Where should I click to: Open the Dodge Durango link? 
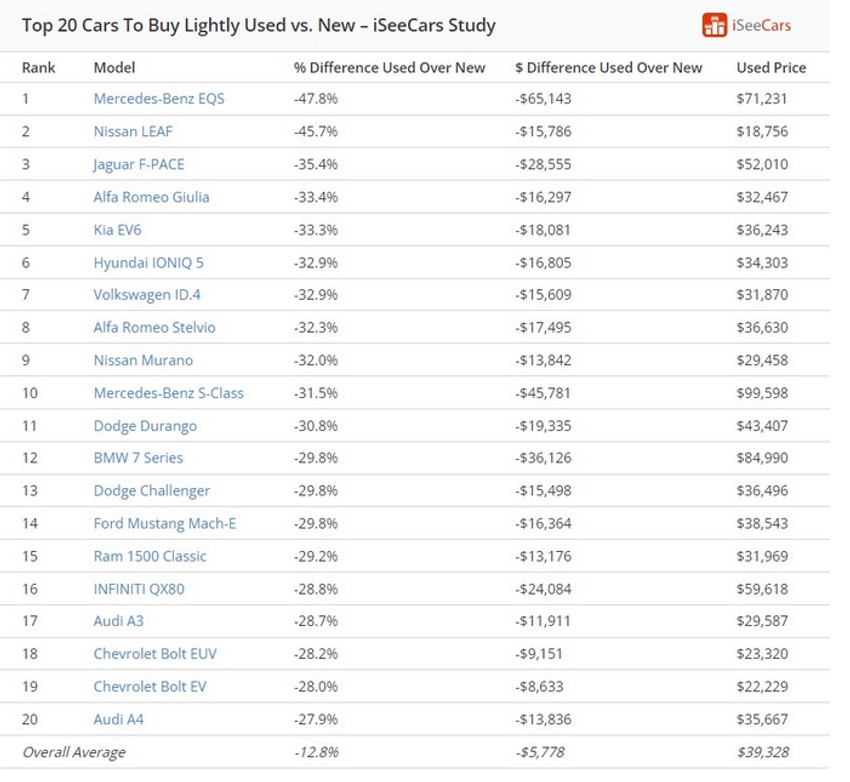tap(145, 426)
